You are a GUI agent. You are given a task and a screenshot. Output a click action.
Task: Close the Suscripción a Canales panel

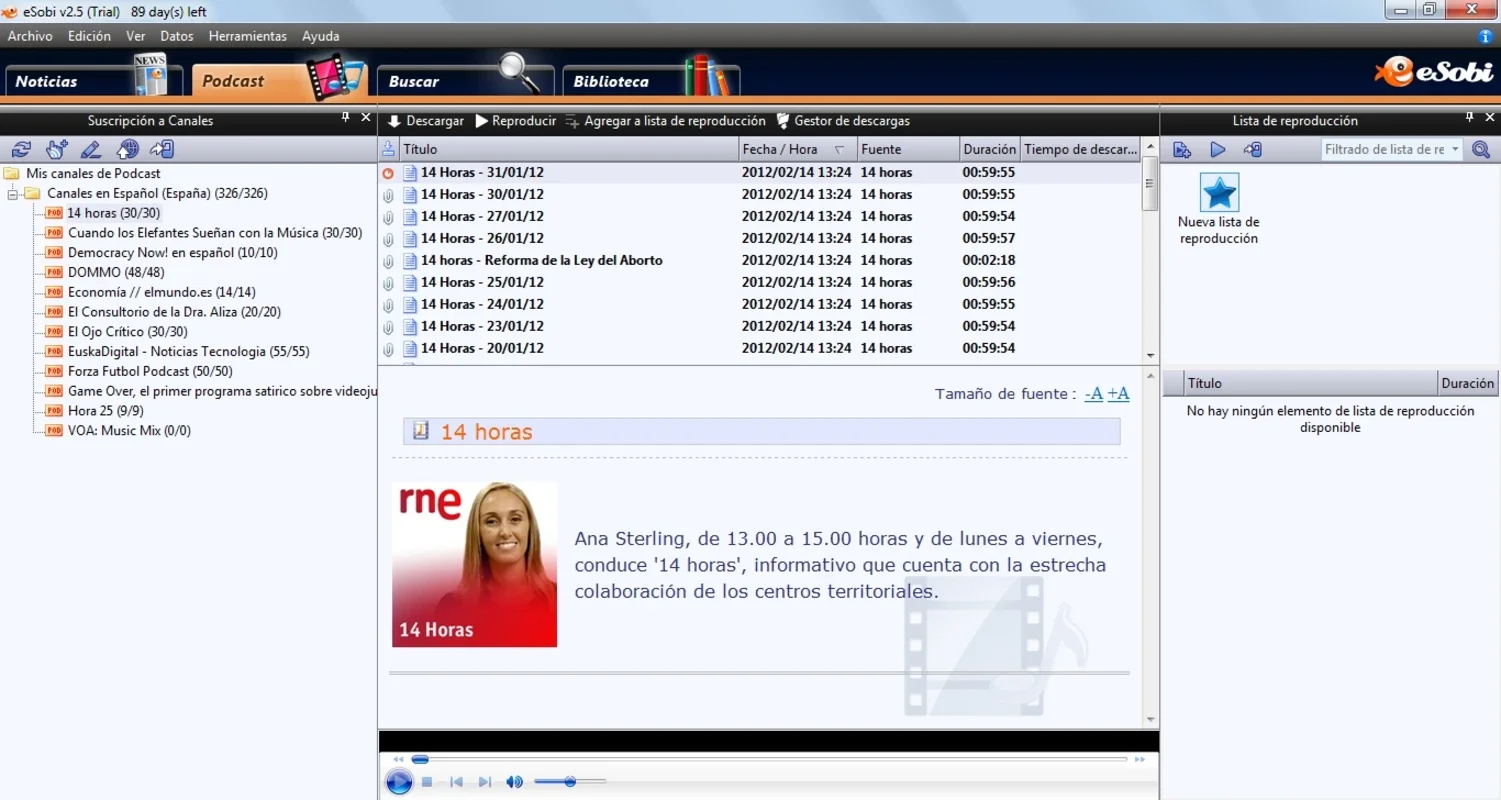coord(365,118)
